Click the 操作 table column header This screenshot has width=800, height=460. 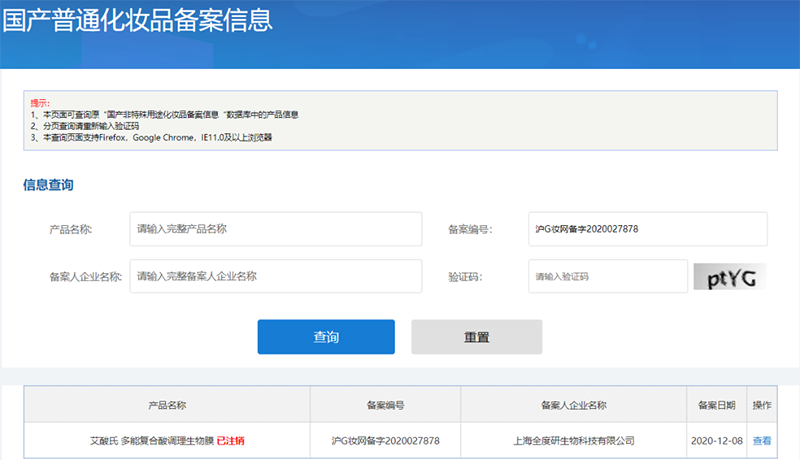[762, 405]
